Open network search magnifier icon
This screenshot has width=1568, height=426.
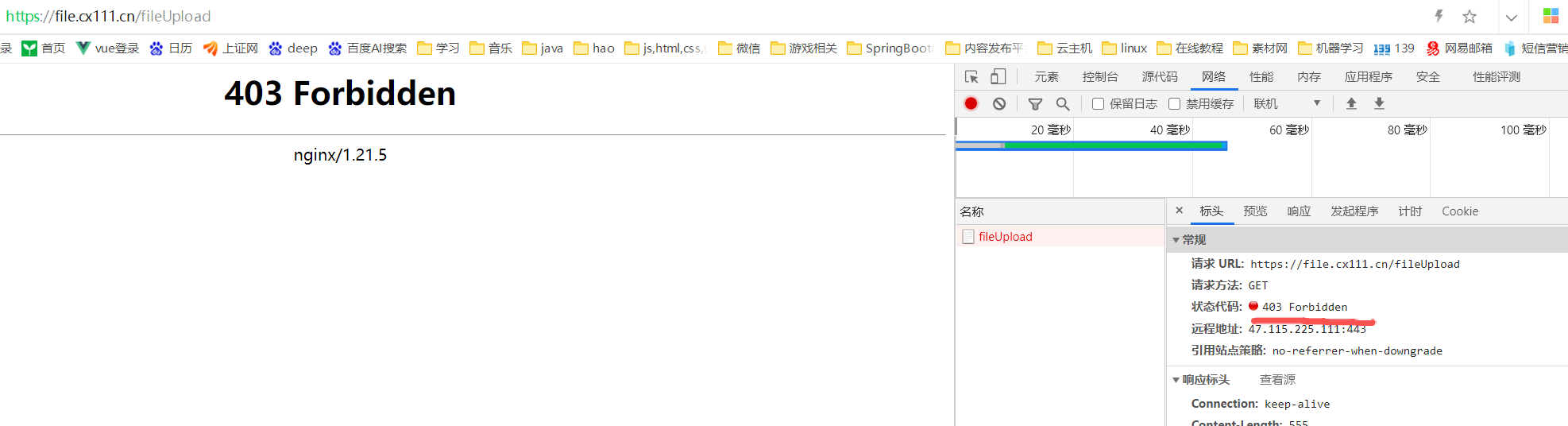coord(1063,103)
